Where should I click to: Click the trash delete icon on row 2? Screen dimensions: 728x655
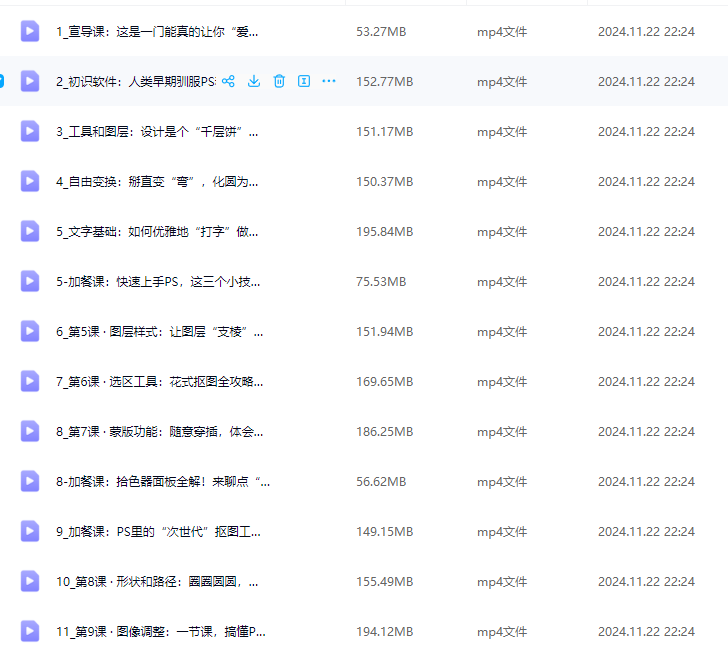tap(279, 81)
